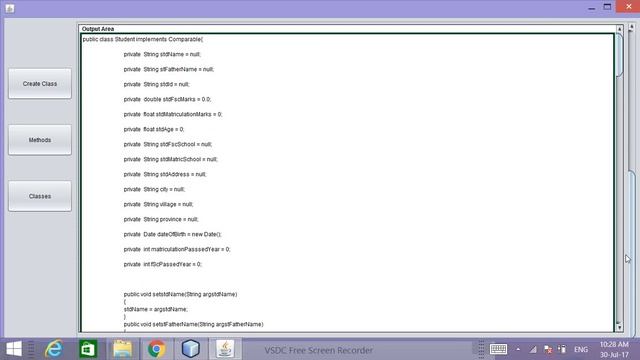Click the line 'private String stdFscSchool = null;'
This screenshot has width=640, height=360.
[168, 144]
